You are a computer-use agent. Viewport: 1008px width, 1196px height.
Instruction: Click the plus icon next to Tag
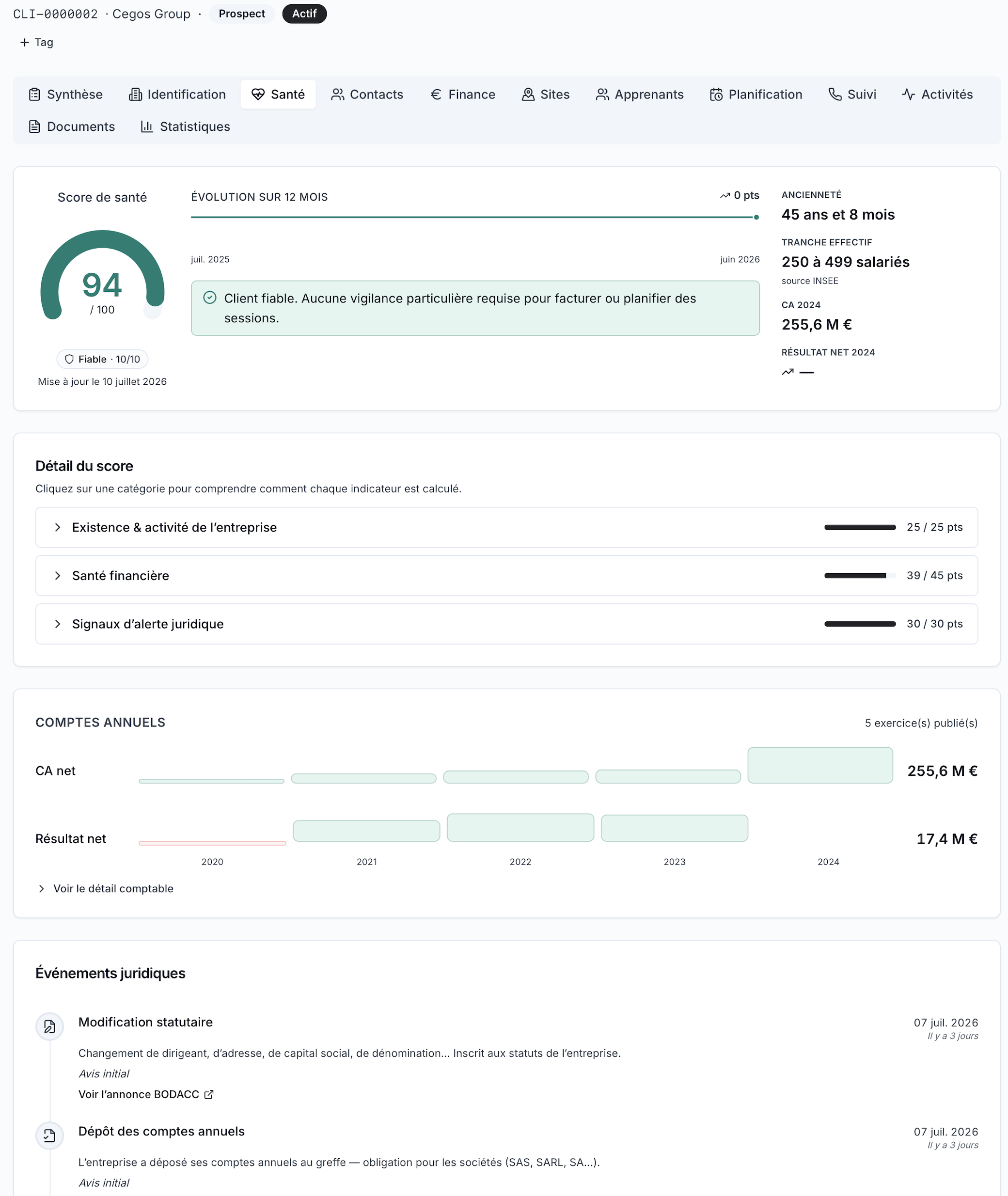25,42
